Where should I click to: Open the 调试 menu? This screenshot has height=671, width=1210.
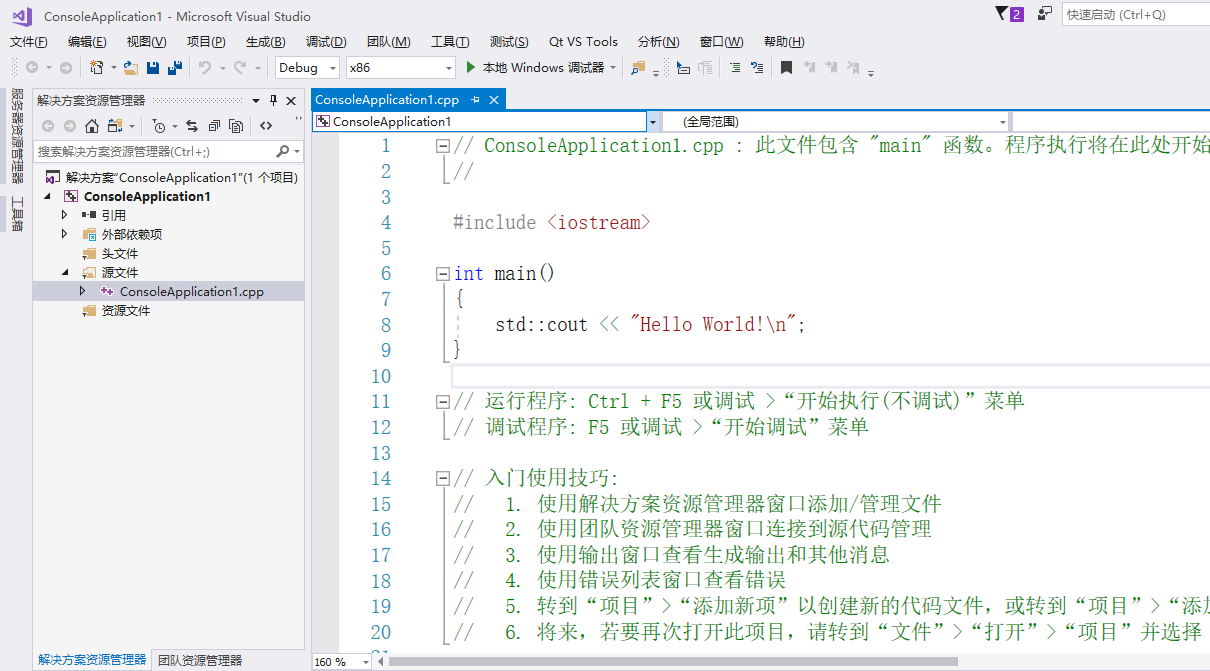[x=325, y=41]
